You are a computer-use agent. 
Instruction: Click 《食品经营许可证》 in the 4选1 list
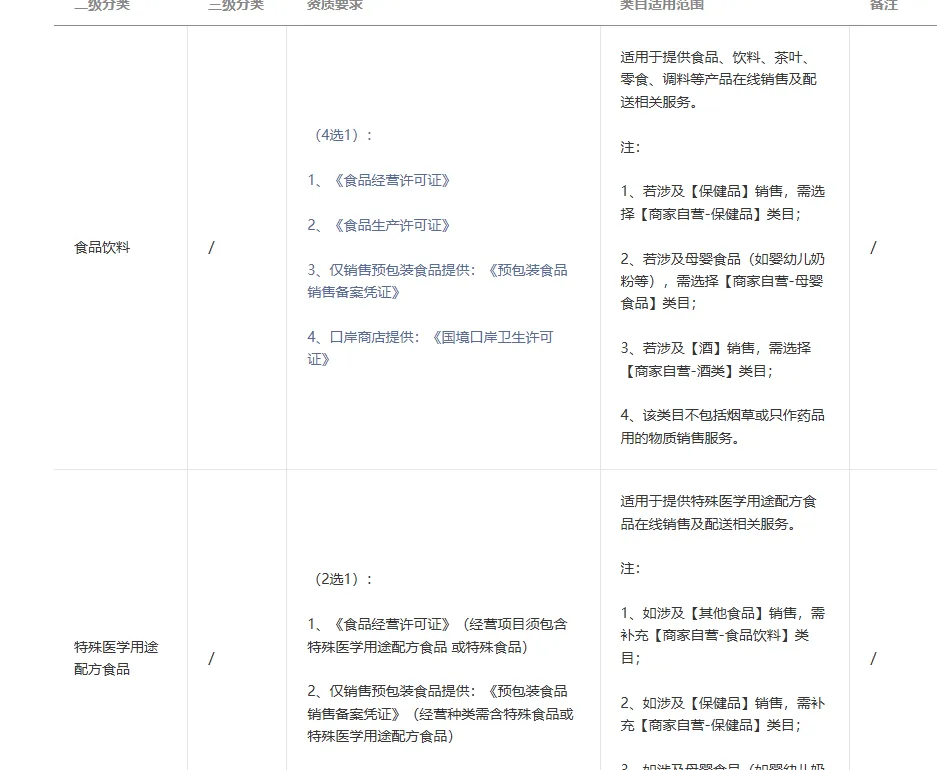(378, 180)
